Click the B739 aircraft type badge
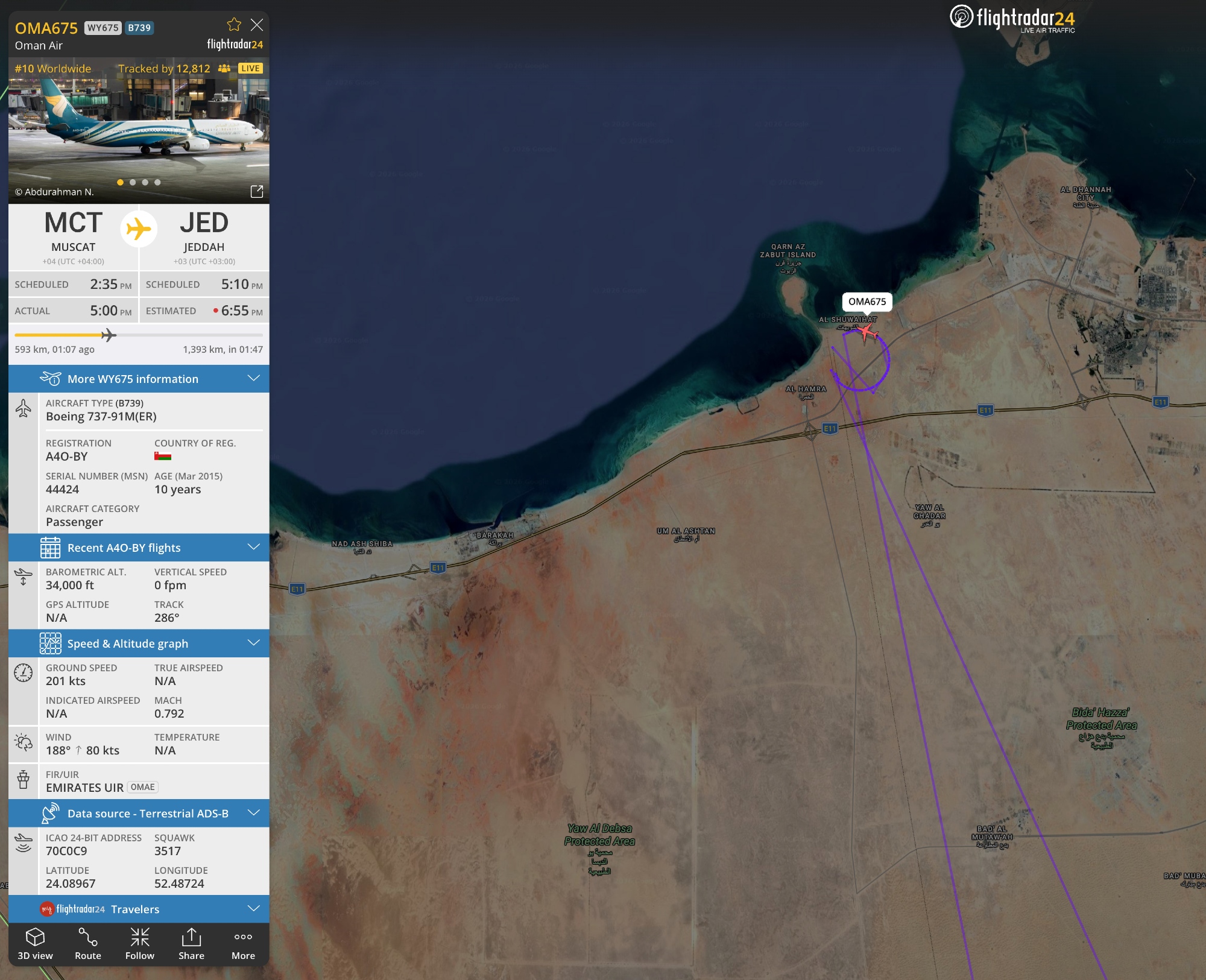The width and height of the screenshot is (1206, 980). (139, 28)
